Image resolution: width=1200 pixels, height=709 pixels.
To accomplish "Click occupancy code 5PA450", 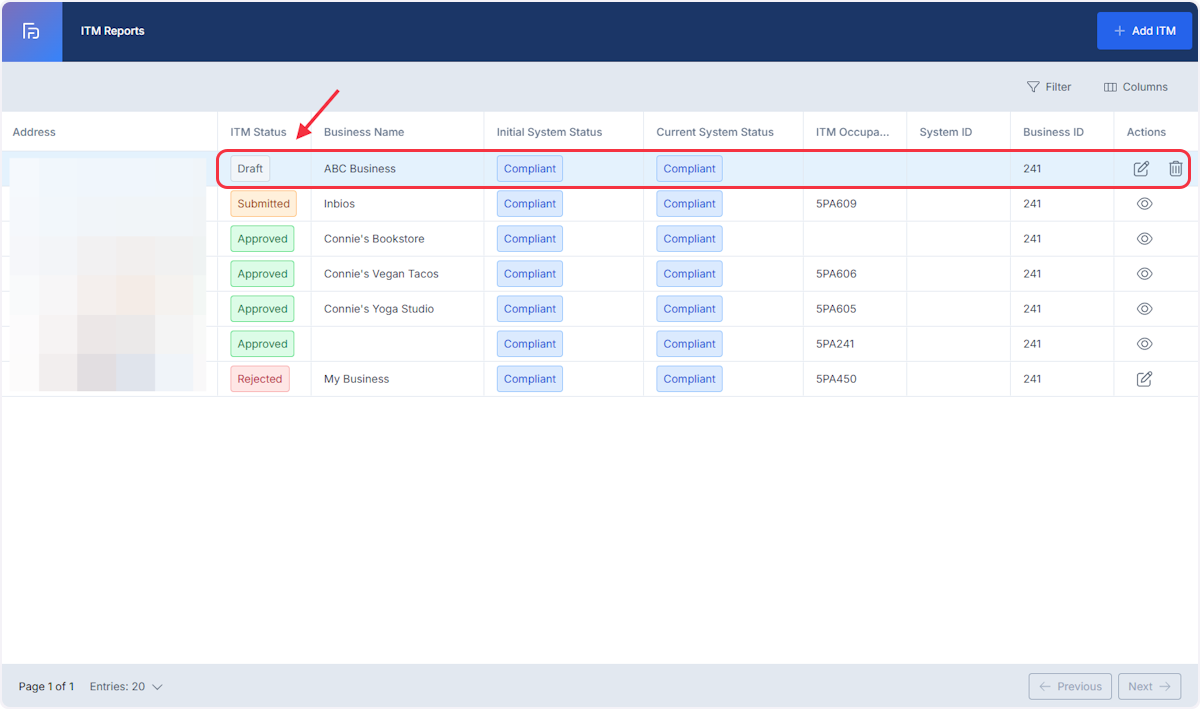I will pyautogui.click(x=836, y=379).
